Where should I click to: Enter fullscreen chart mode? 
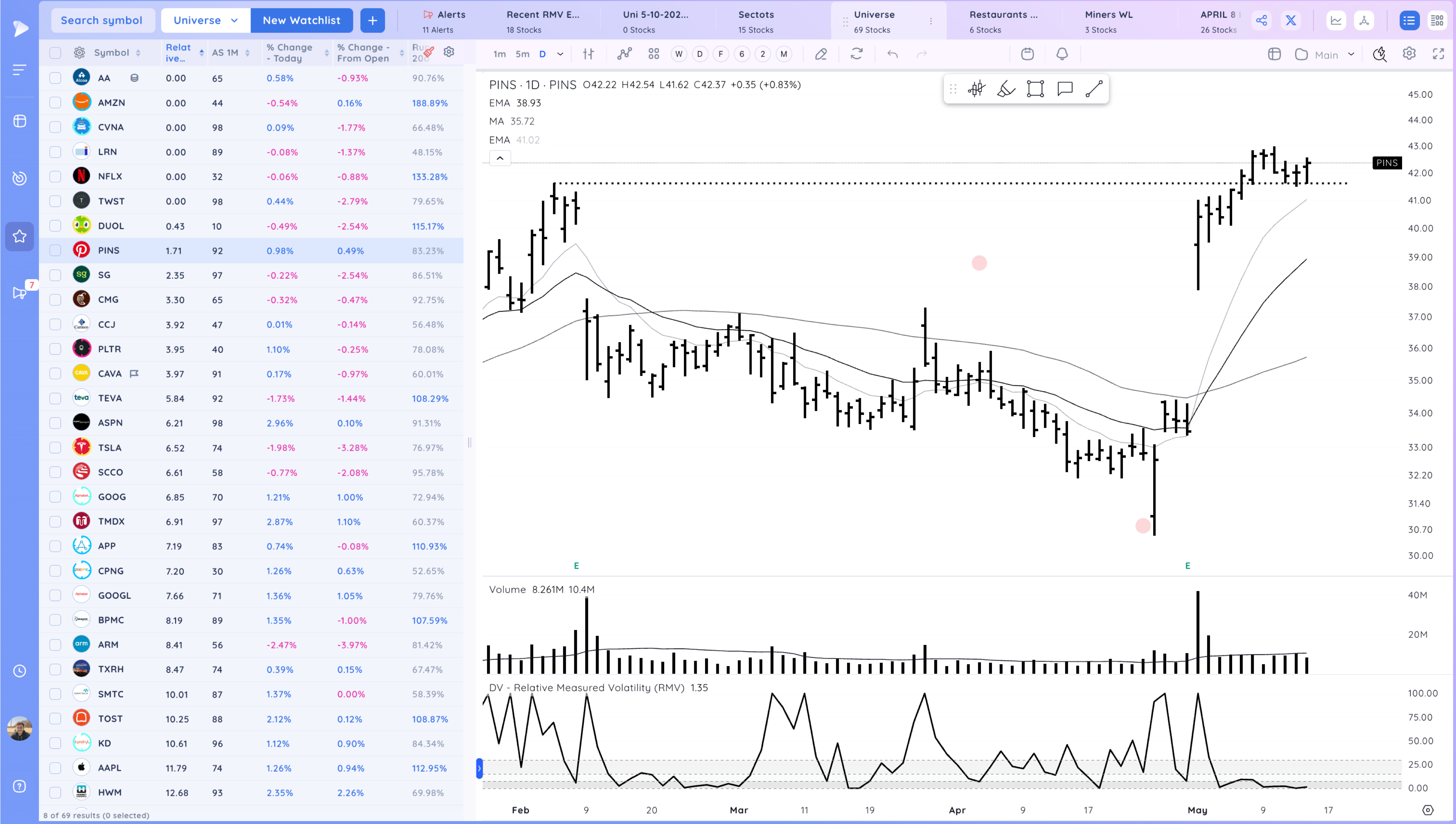pyautogui.click(x=1438, y=54)
